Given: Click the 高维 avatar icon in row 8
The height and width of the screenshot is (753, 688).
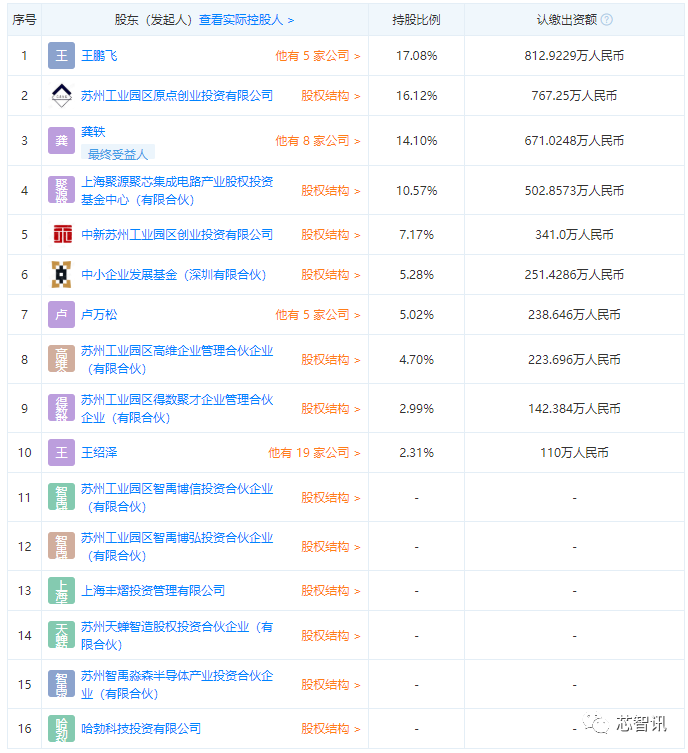Looking at the screenshot, I should pos(61,359).
